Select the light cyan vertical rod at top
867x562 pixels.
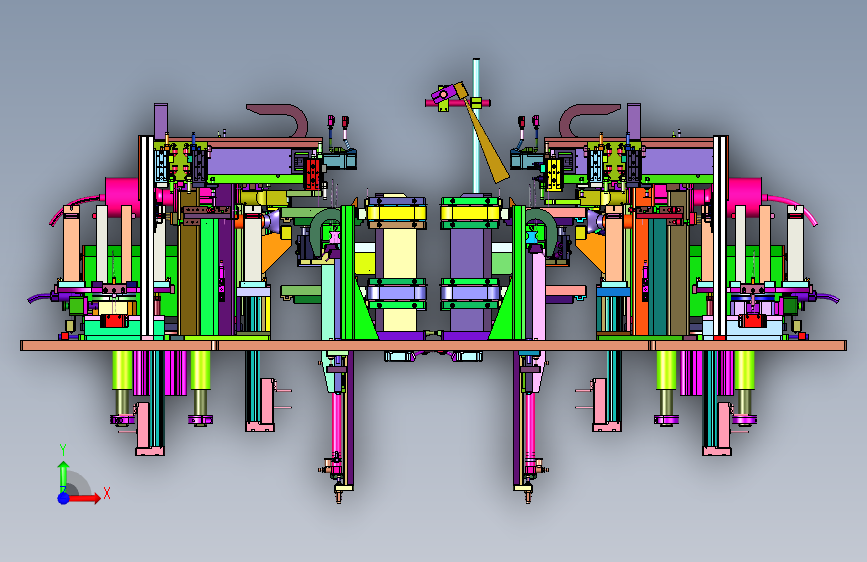(x=476, y=126)
